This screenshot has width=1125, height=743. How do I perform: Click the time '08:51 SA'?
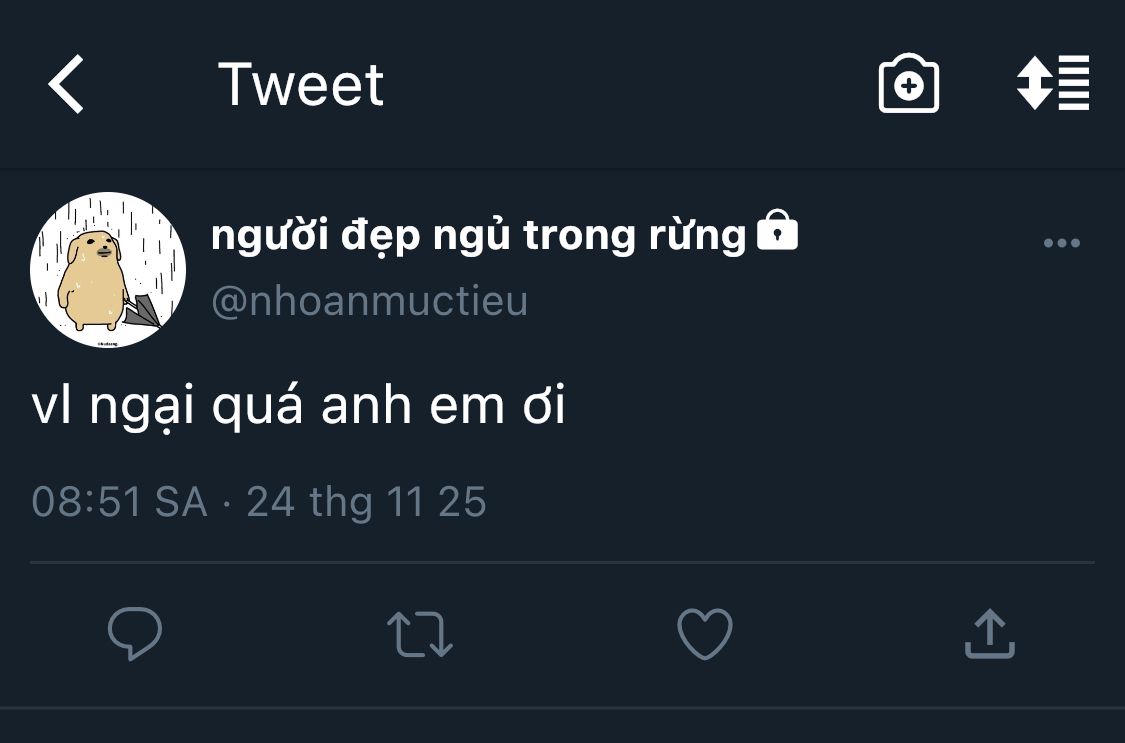click(119, 501)
